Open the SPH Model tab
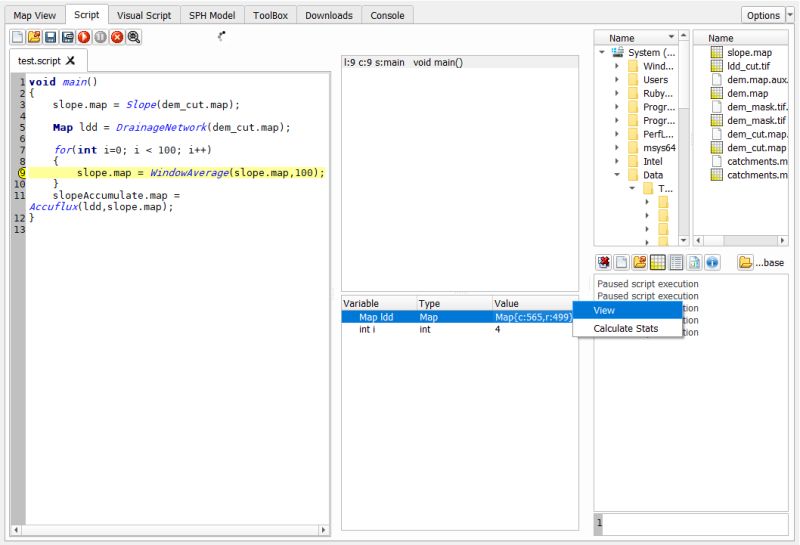 point(212,15)
